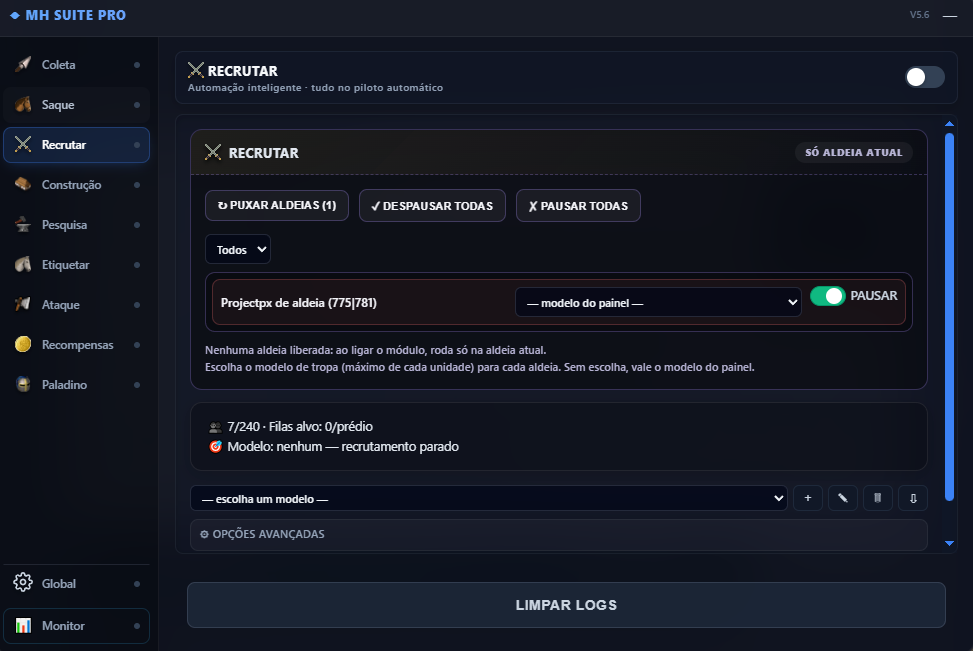Switch to Etiquetar module

click(76, 265)
